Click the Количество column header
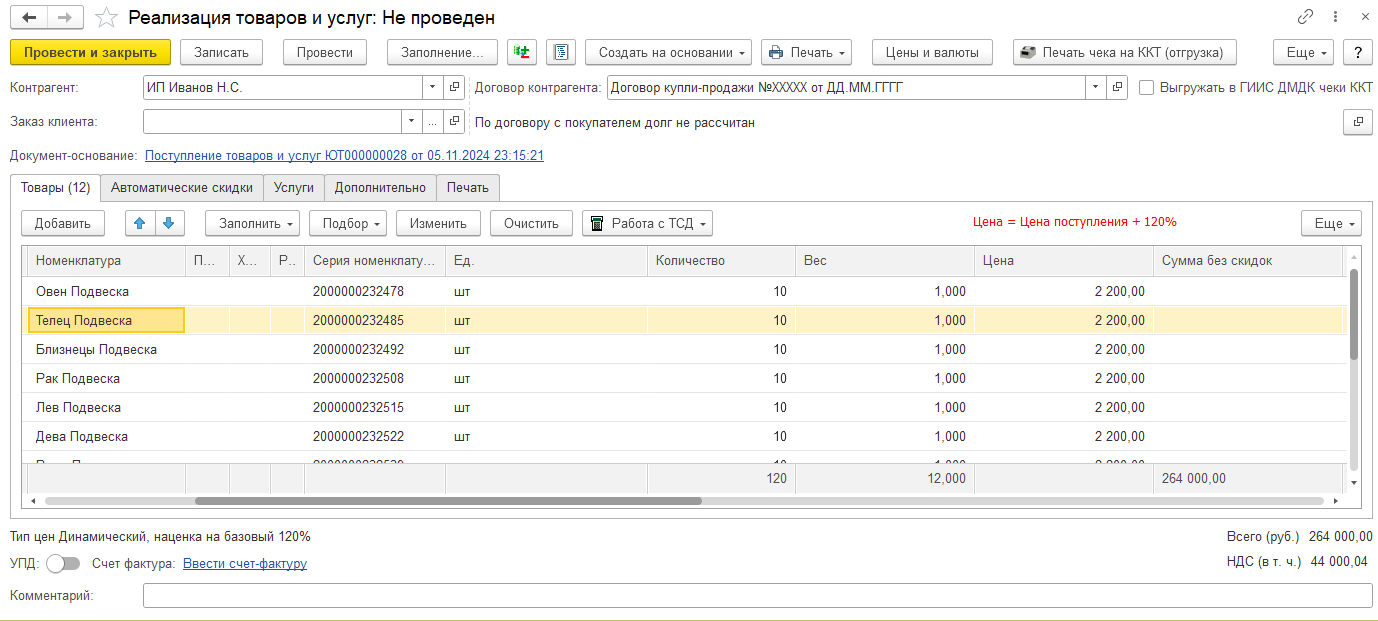The image size is (1378, 621). [721, 260]
